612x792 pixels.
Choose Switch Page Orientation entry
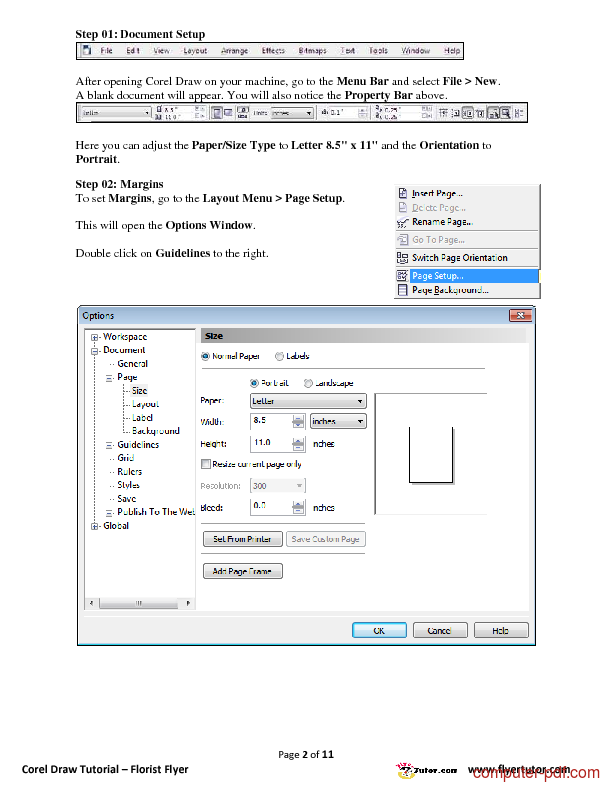pyautogui.click(x=467, y=258)
